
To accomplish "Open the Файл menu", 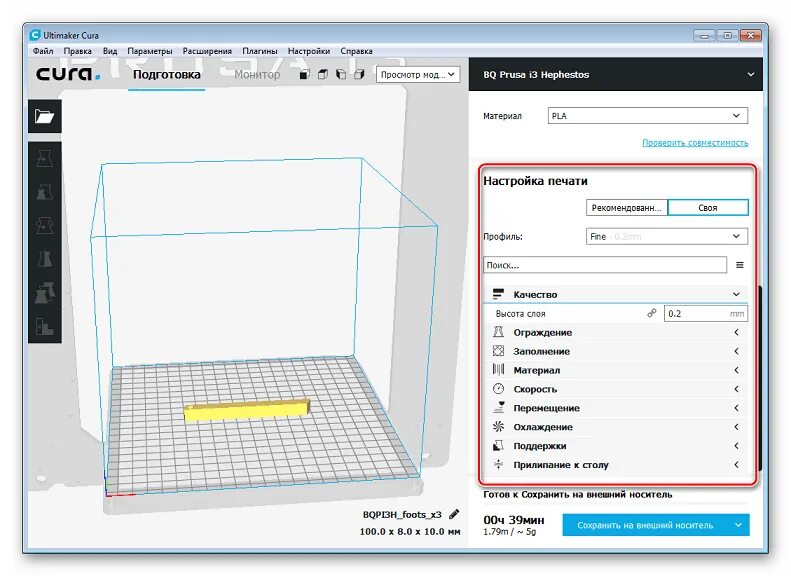I will click(43, 51).
